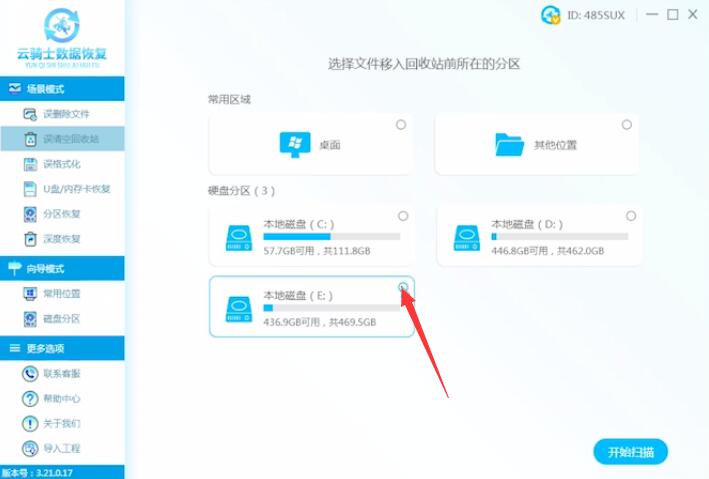
Task: Click the 硬盘分区 (3) heading
Action: pos(241,191)
